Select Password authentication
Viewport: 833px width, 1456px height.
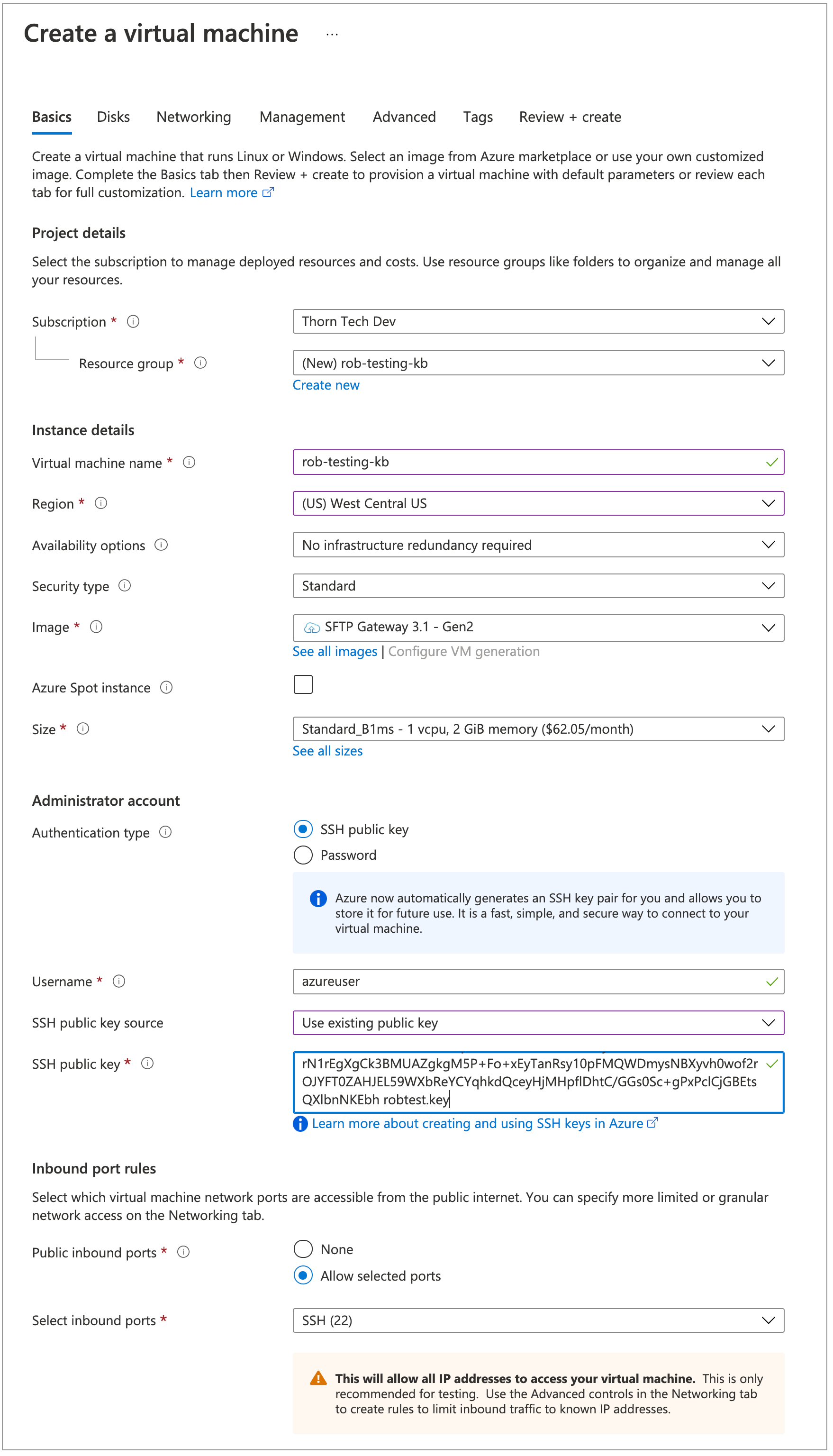click(303, 855)
